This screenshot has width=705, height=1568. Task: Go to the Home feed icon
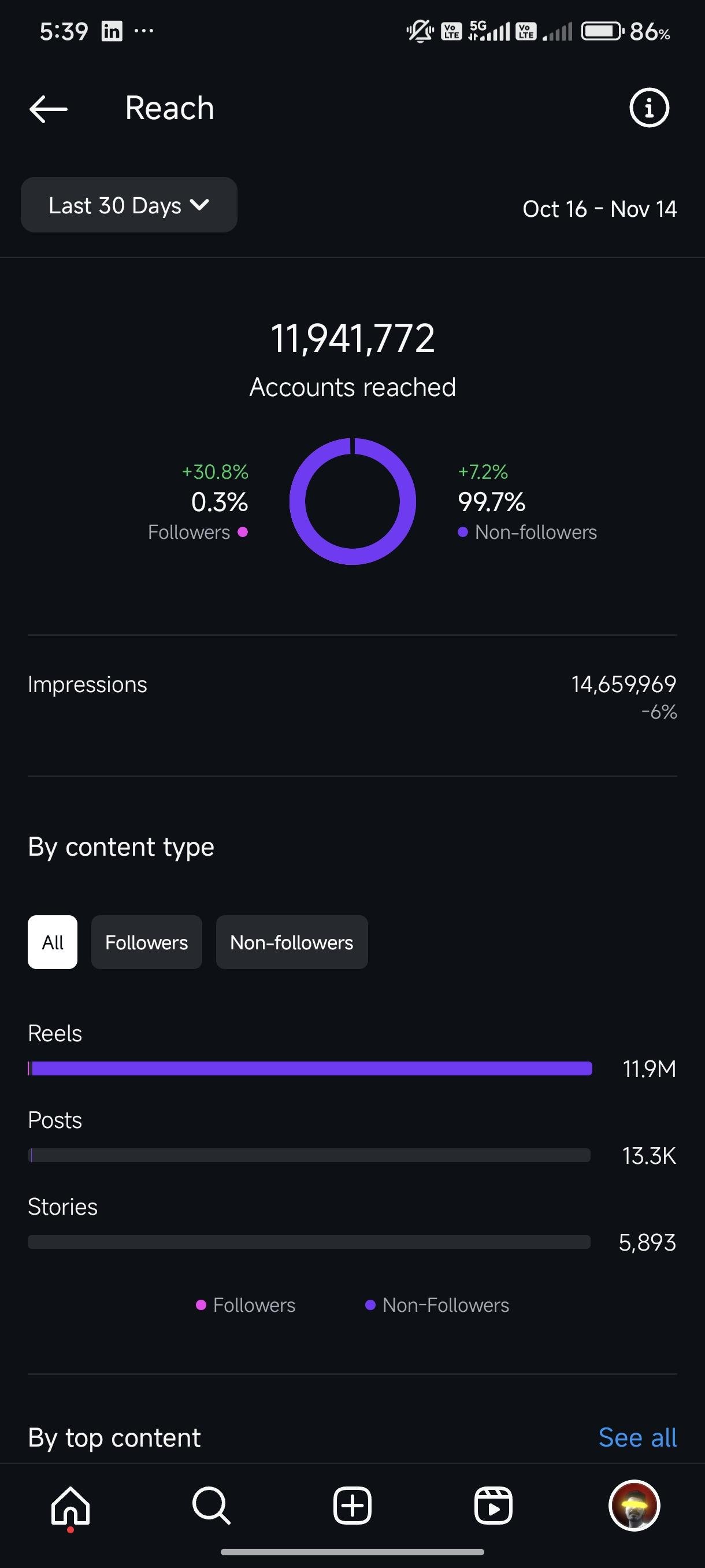pos(70,1506)
